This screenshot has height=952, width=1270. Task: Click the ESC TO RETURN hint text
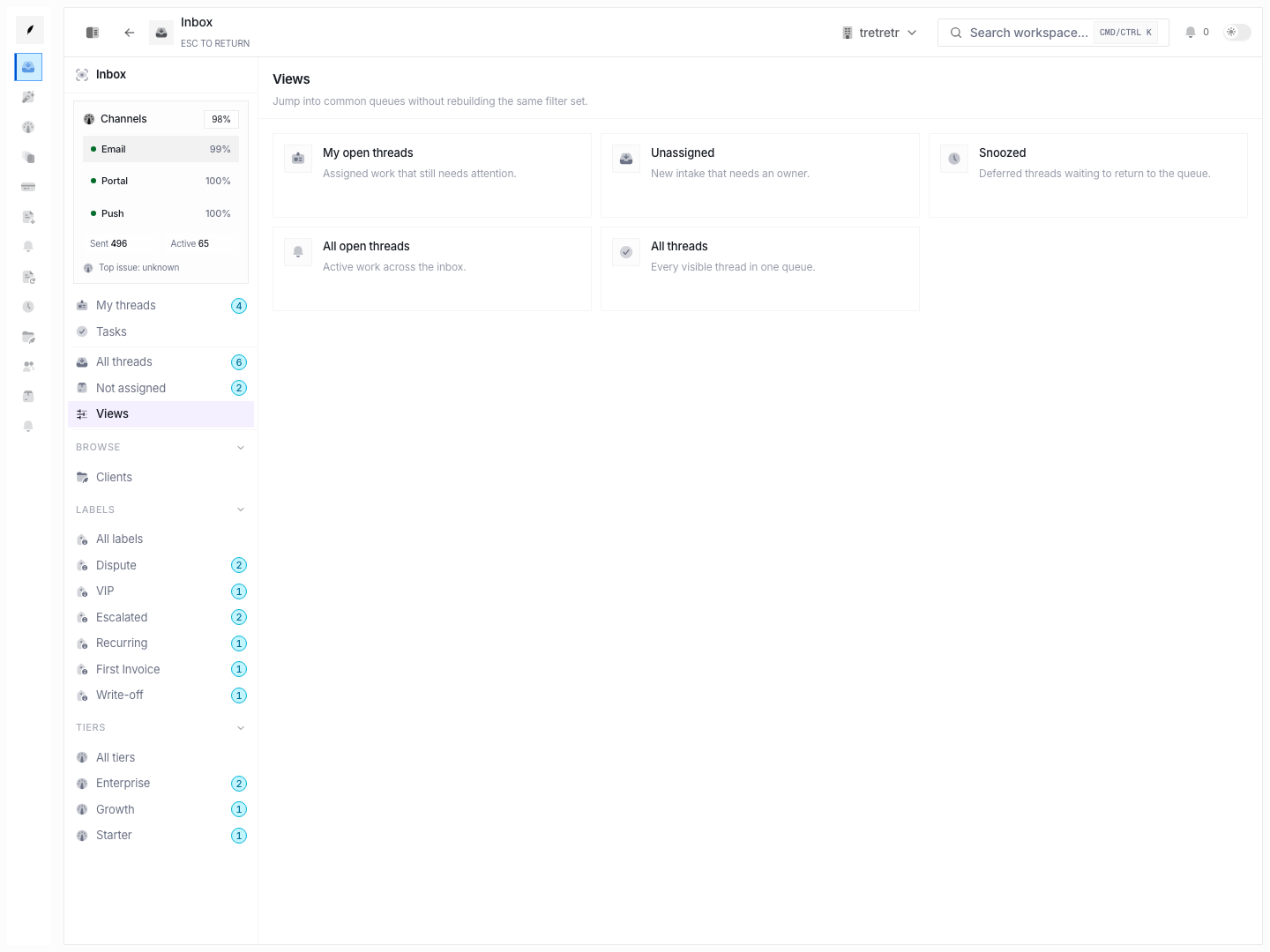coord(215,43)
